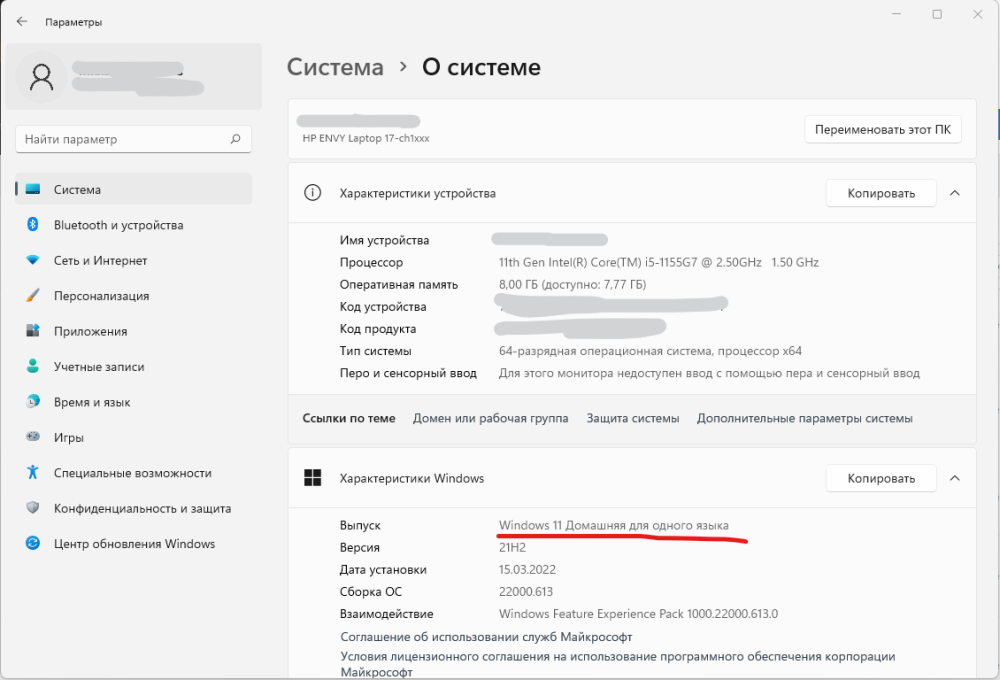
Task: Click the Персонализация paintbrush icon
Action: coord(33,296)
